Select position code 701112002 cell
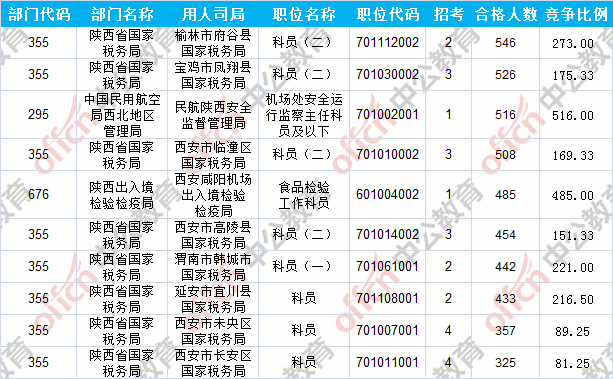This screenshot has width=613, height=379. click(387, 43)
